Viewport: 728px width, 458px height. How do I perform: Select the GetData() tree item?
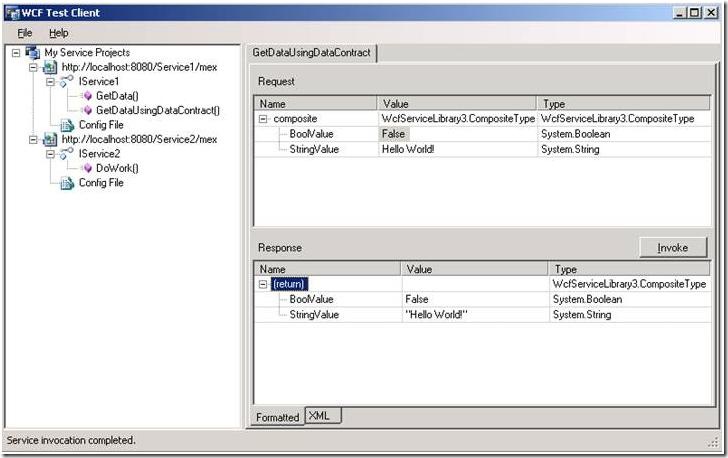117,96
